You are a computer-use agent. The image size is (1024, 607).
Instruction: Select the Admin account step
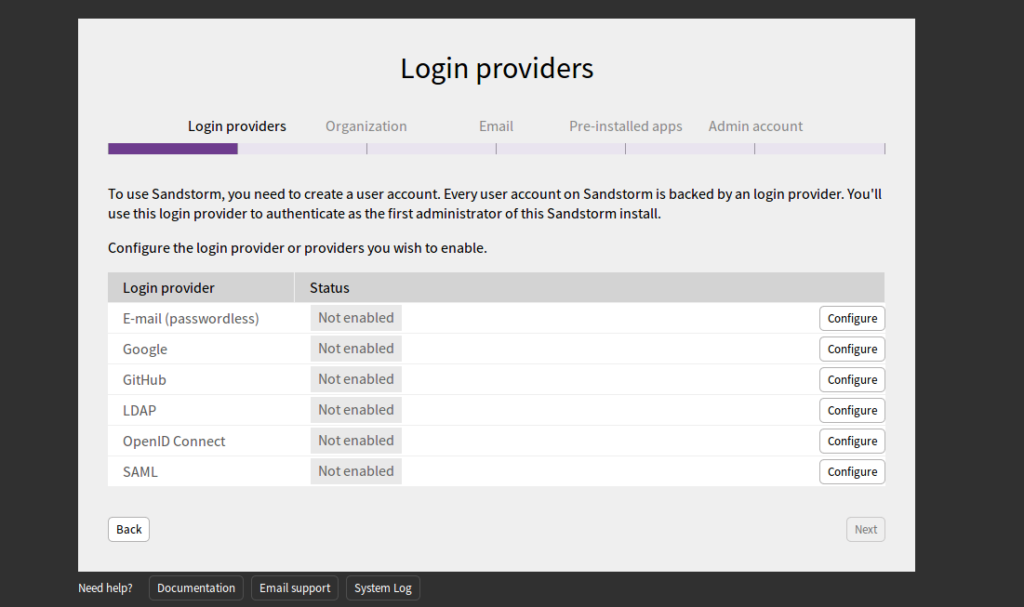pos(756,126)
